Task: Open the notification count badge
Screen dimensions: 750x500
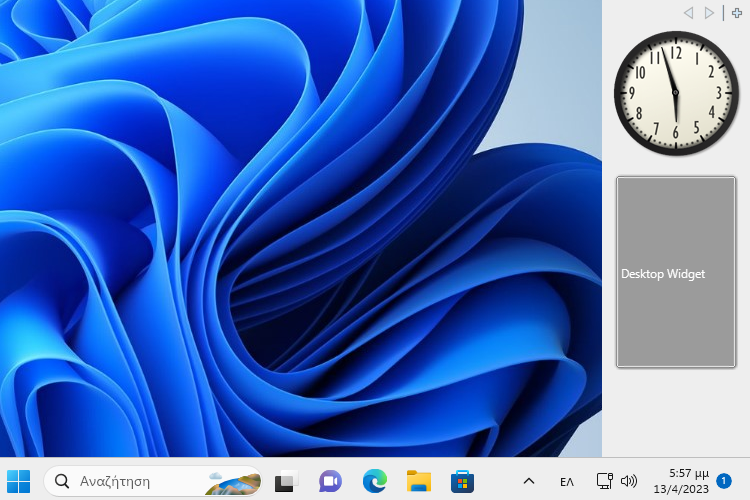Action: point(724,481)
